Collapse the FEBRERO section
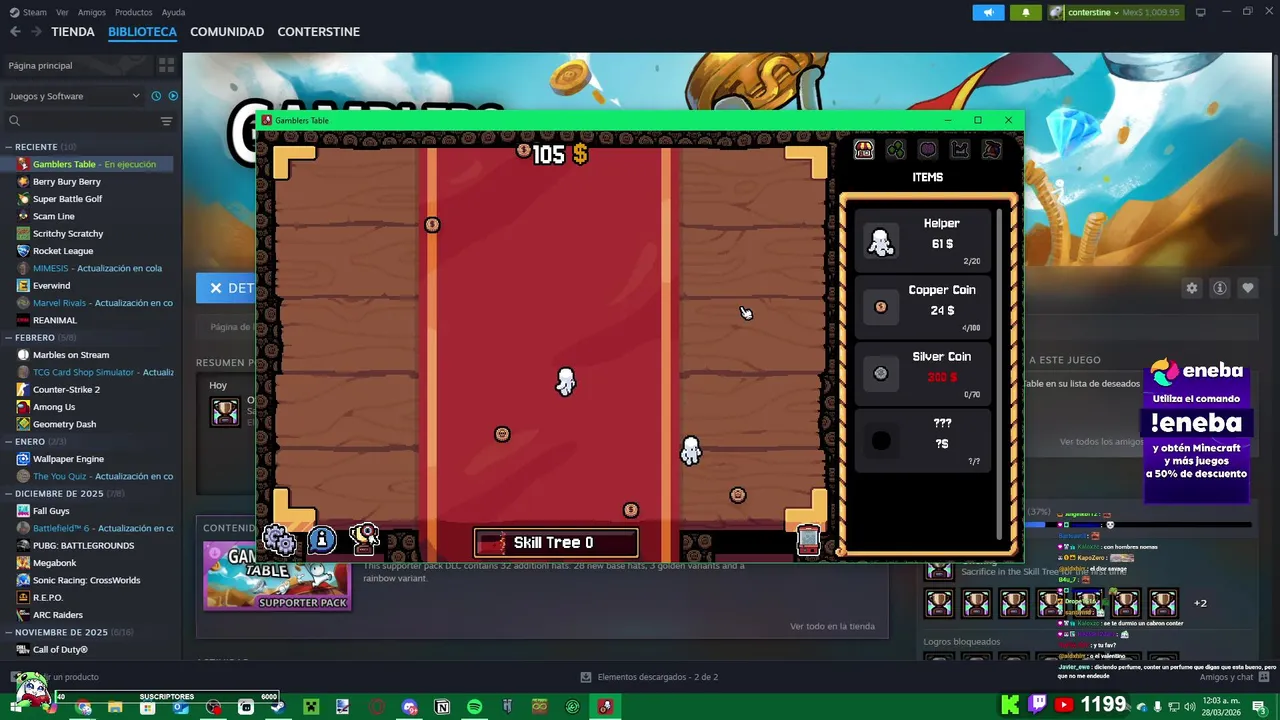1280x720 pixels. tap(46, 338)
